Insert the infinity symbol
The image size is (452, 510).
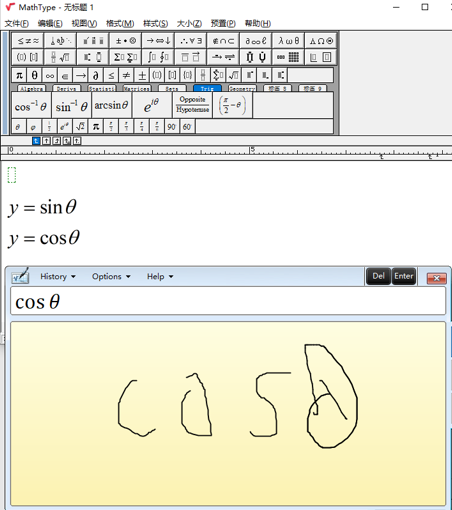(50, 76)
